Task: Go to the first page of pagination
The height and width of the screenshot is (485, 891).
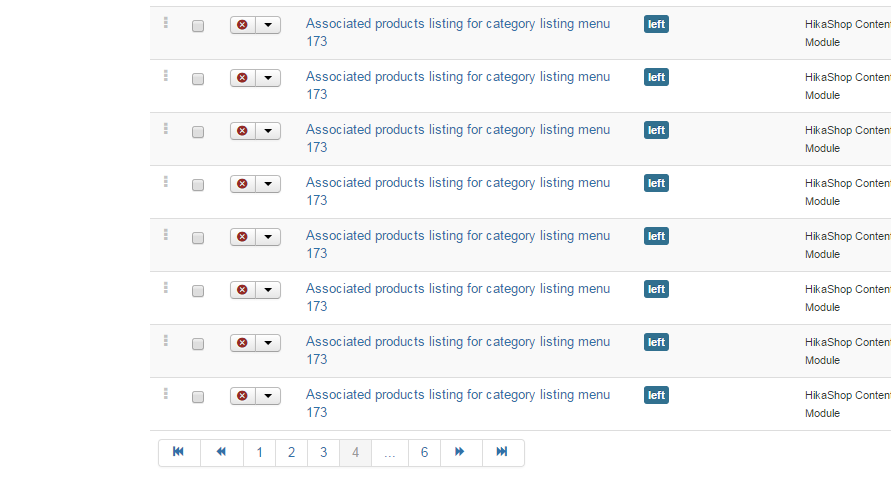Action: click(x=179, y=452)
